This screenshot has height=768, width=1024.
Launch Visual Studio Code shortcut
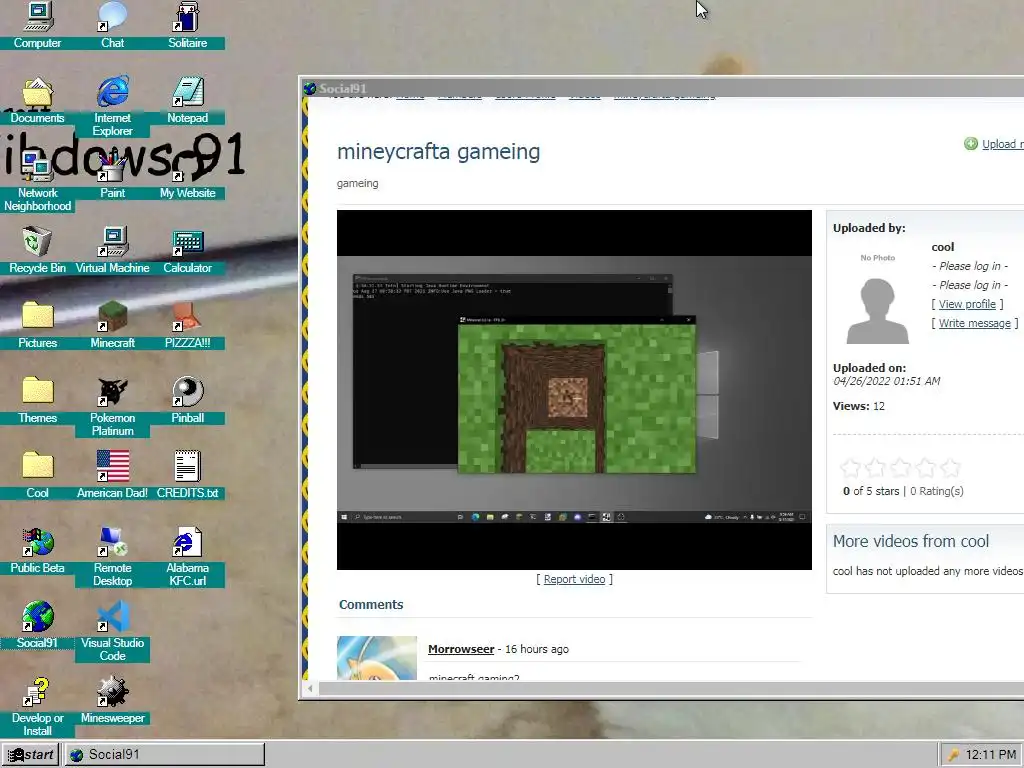click(x=112, y=632)
